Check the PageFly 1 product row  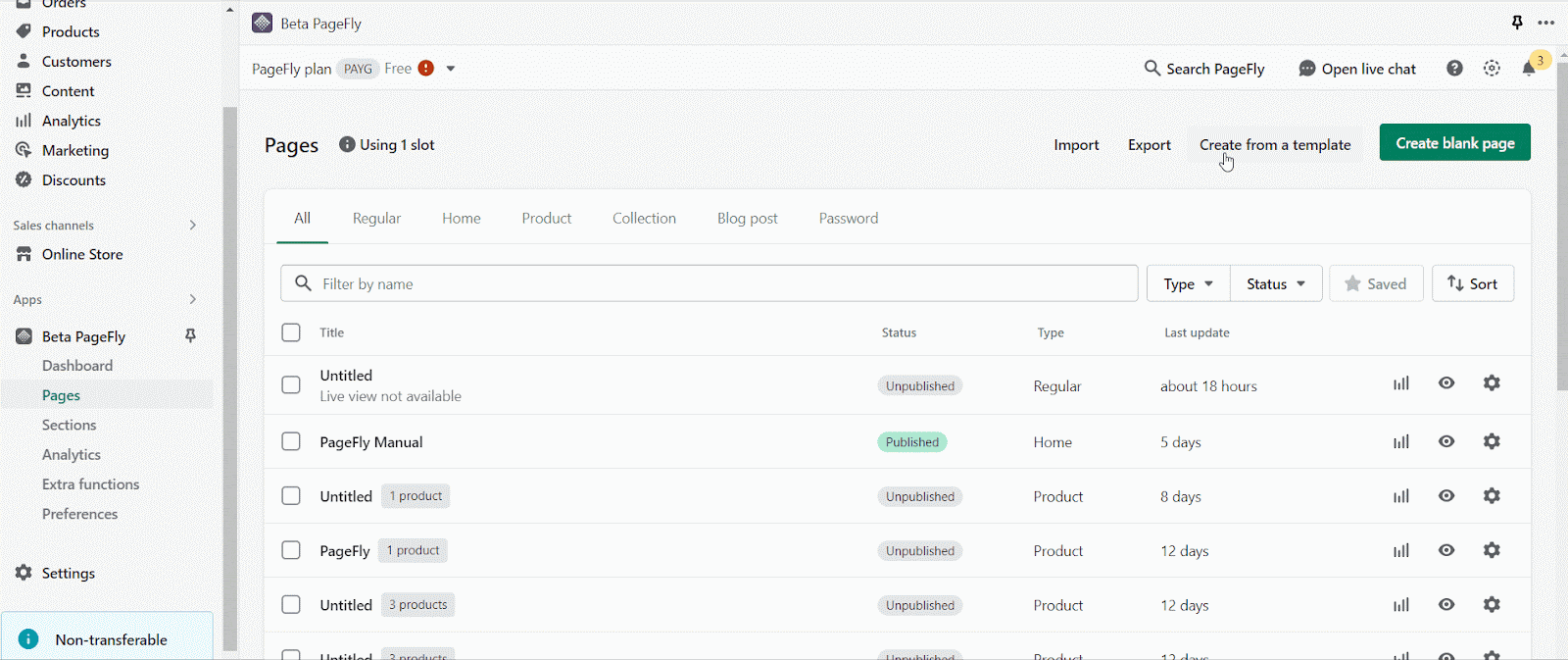(291, 550)
